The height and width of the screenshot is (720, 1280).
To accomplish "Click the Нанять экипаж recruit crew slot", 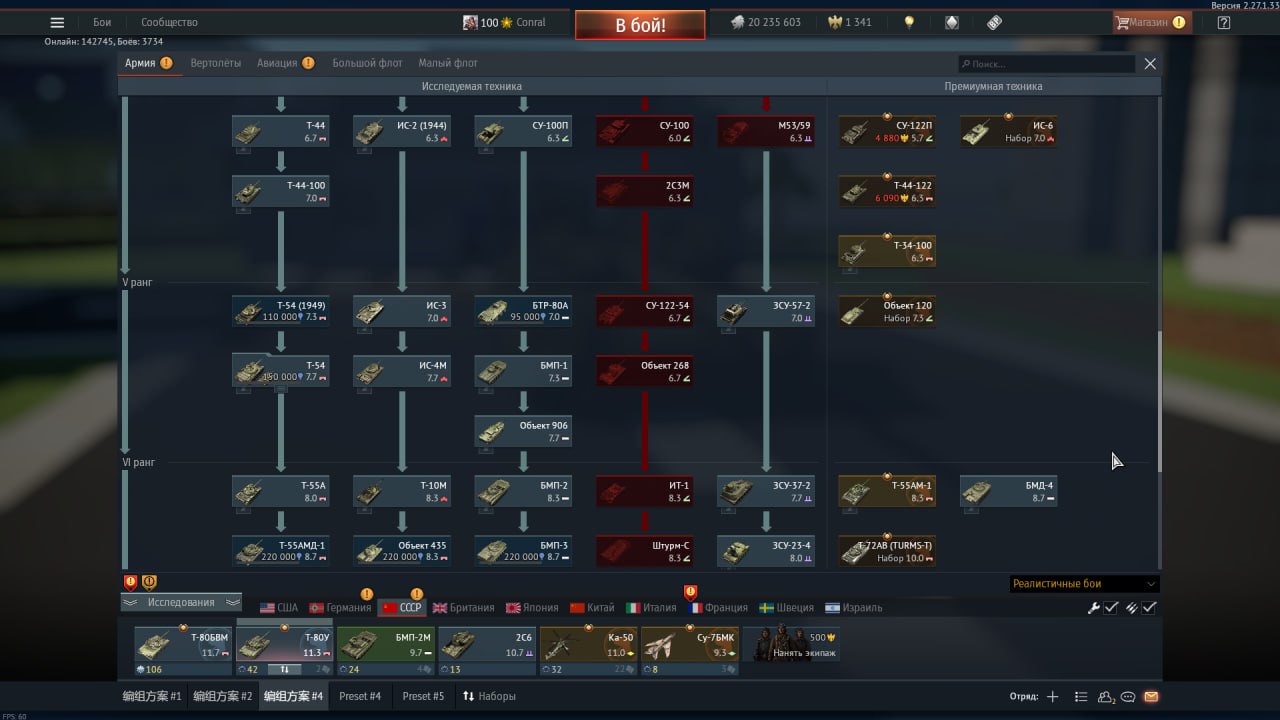I will point(790,644).
